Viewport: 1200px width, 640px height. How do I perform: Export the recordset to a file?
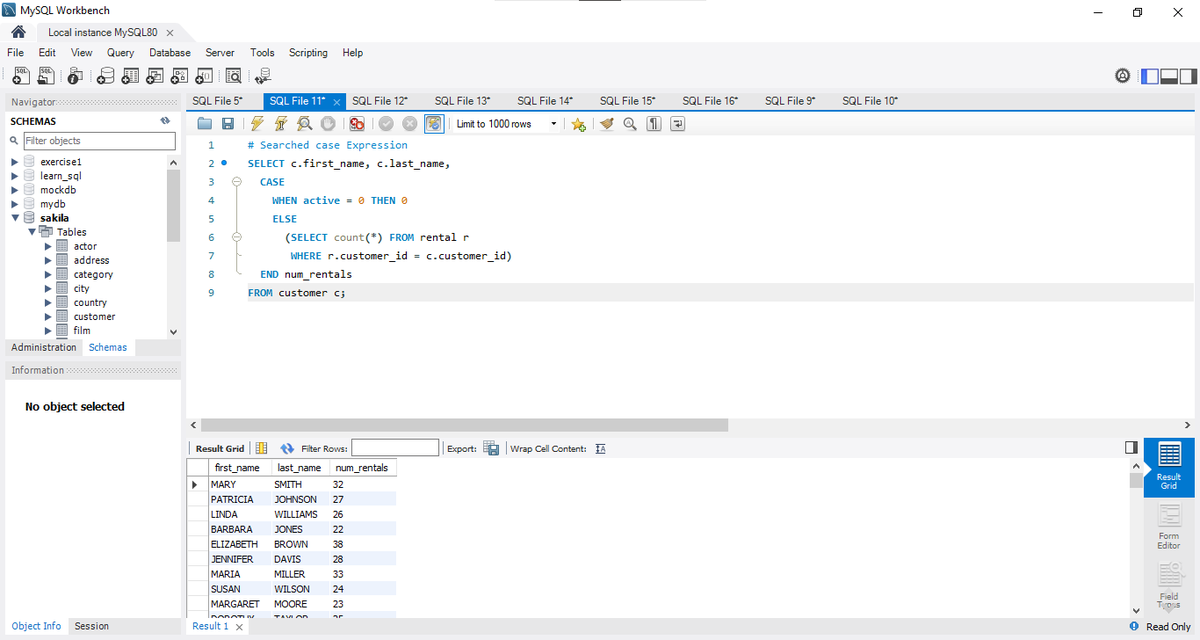click(x=491, y=448)
